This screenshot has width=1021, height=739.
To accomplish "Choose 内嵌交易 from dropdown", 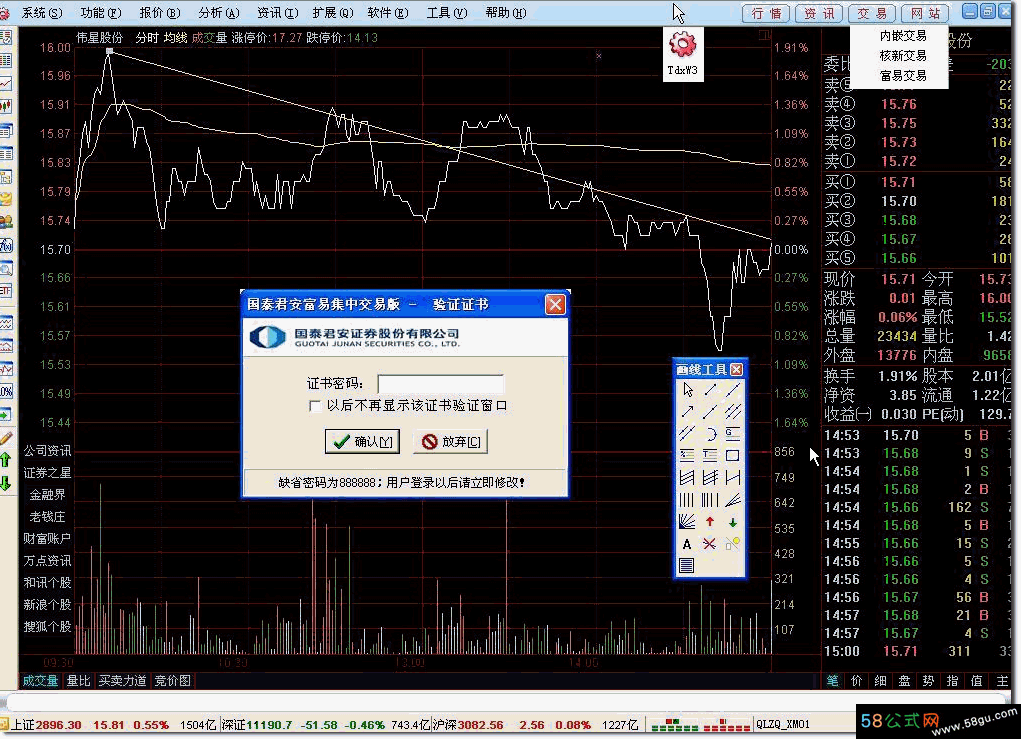I will 902,36.
